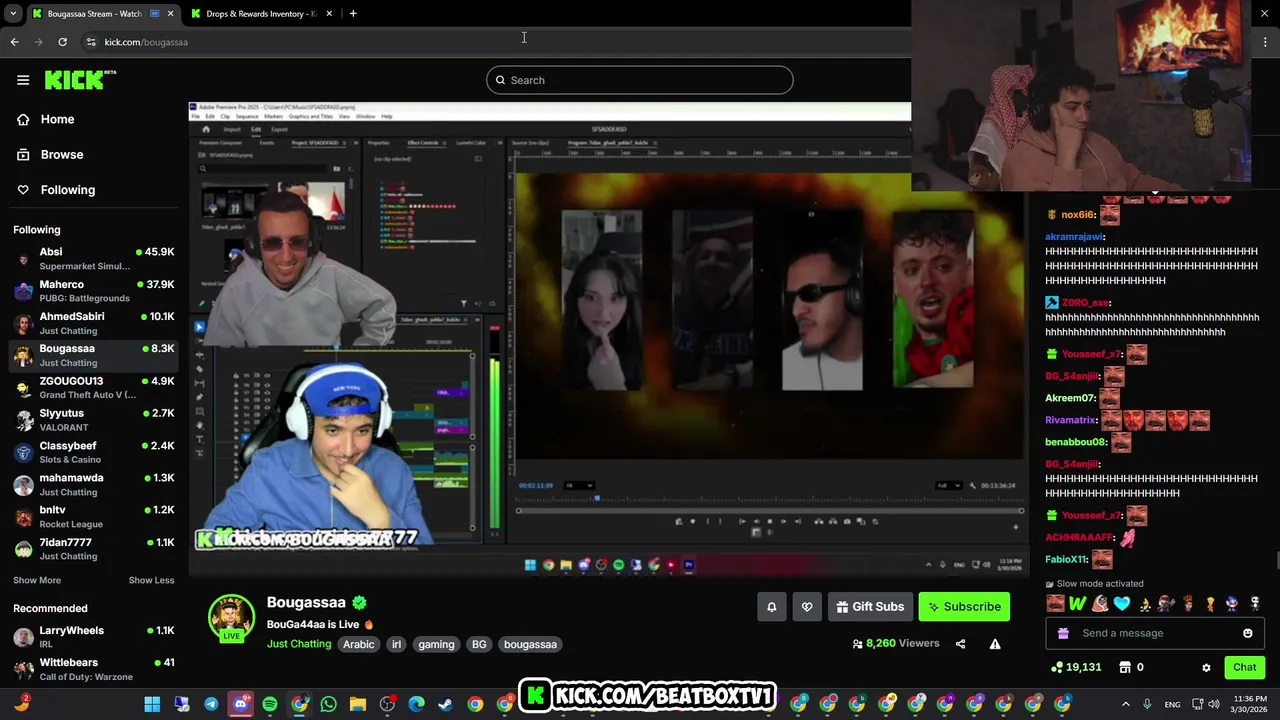
Task: Switch to Drops & Rewards Inventory tab
Action: click(262, 14)
